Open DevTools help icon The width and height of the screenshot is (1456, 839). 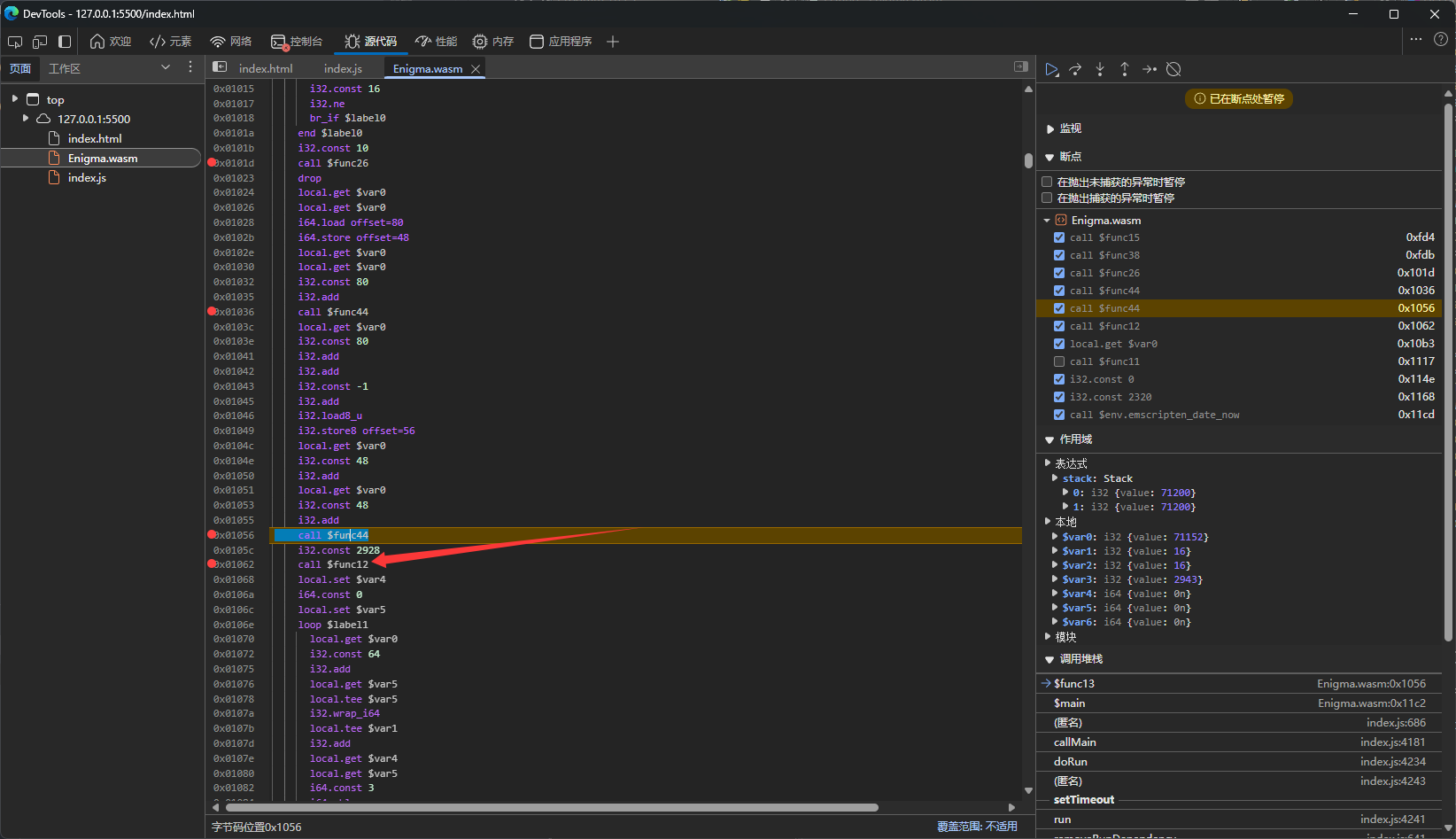click(x=1441, y=39)
